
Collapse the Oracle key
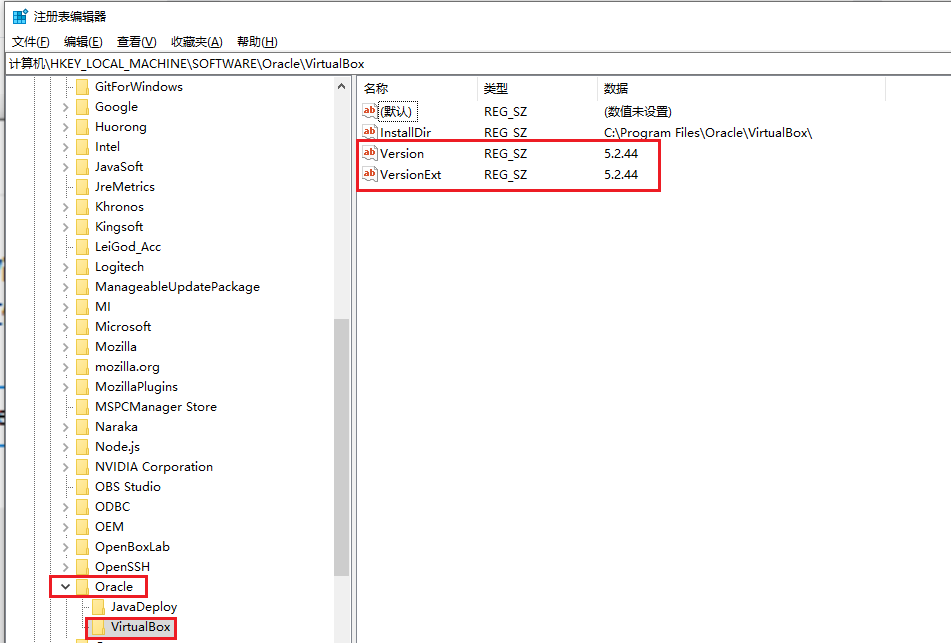66,587
